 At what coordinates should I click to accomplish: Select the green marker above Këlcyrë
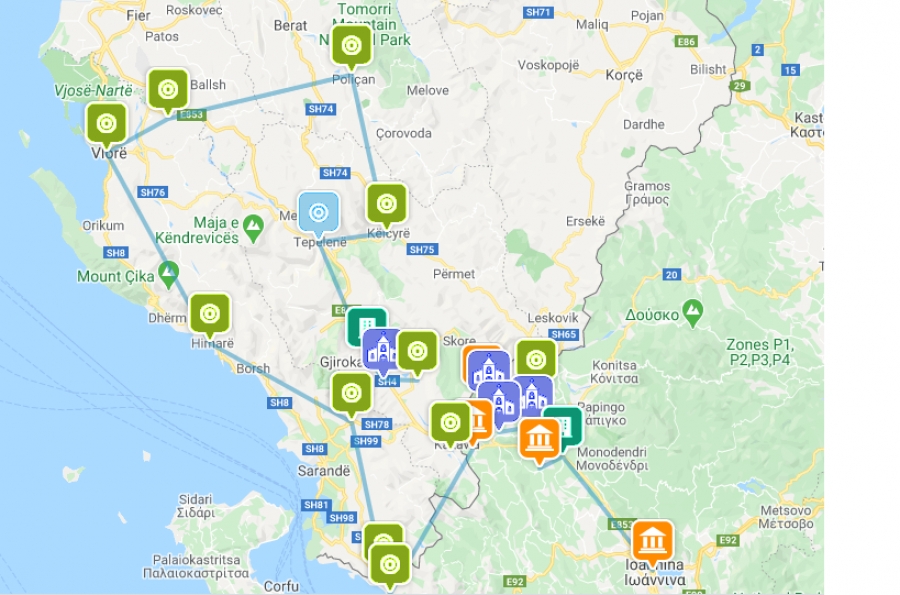pyautogui.click(x=387, y=204)
